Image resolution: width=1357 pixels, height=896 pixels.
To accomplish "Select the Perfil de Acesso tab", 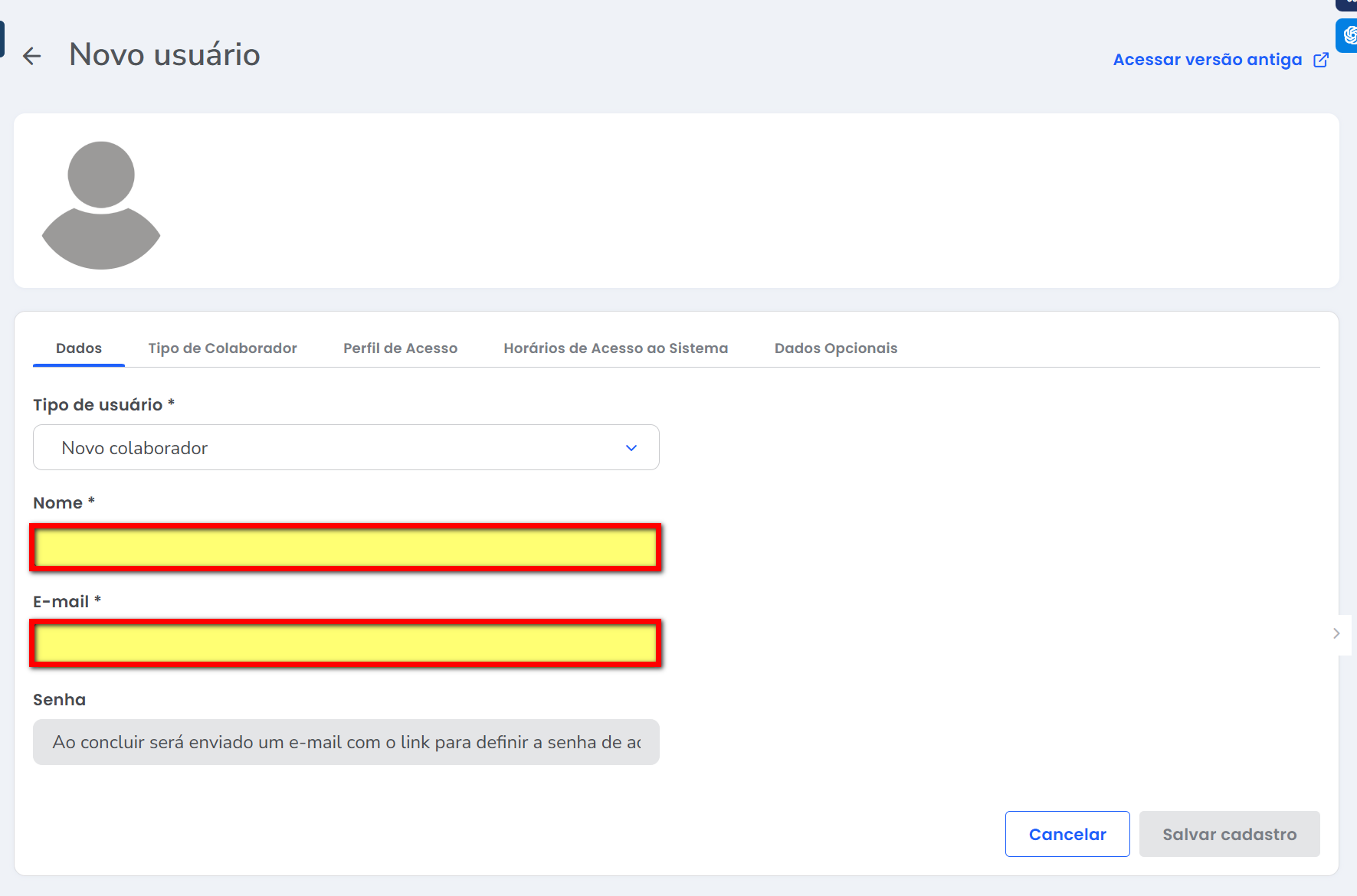I will tap(400, 348).
